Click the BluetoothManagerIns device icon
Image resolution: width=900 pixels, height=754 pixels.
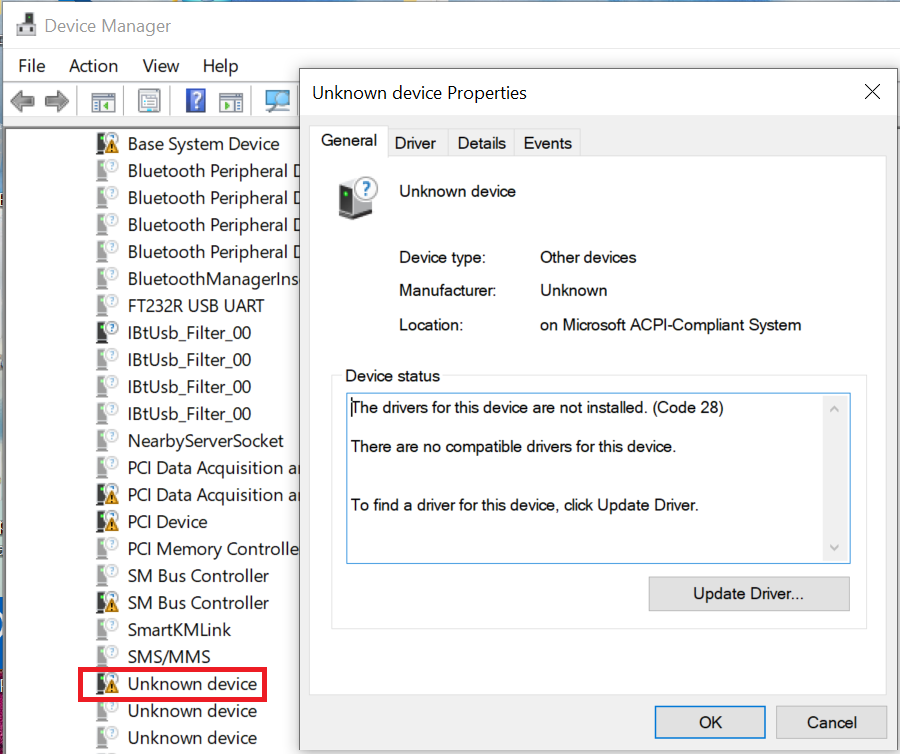[107, 278]
